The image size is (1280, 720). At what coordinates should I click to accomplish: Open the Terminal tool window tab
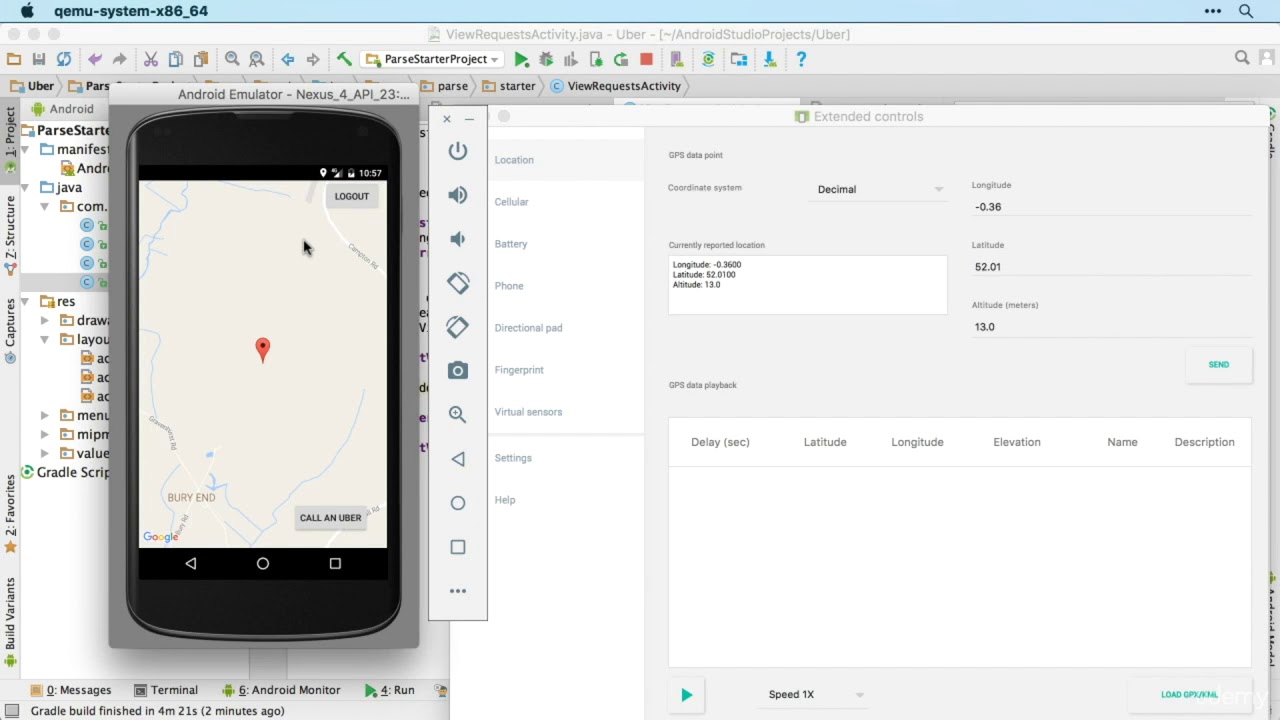166,690
